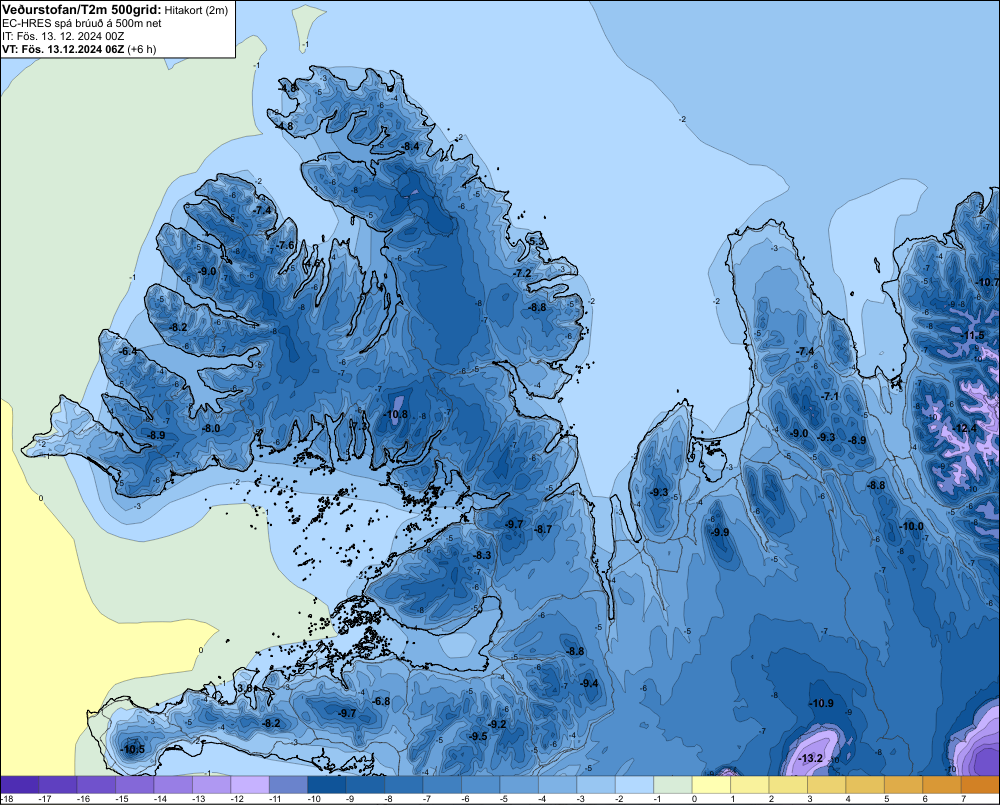
Task: Select the dark blue legend swatch labeled -10
Action: click(327, 785)
